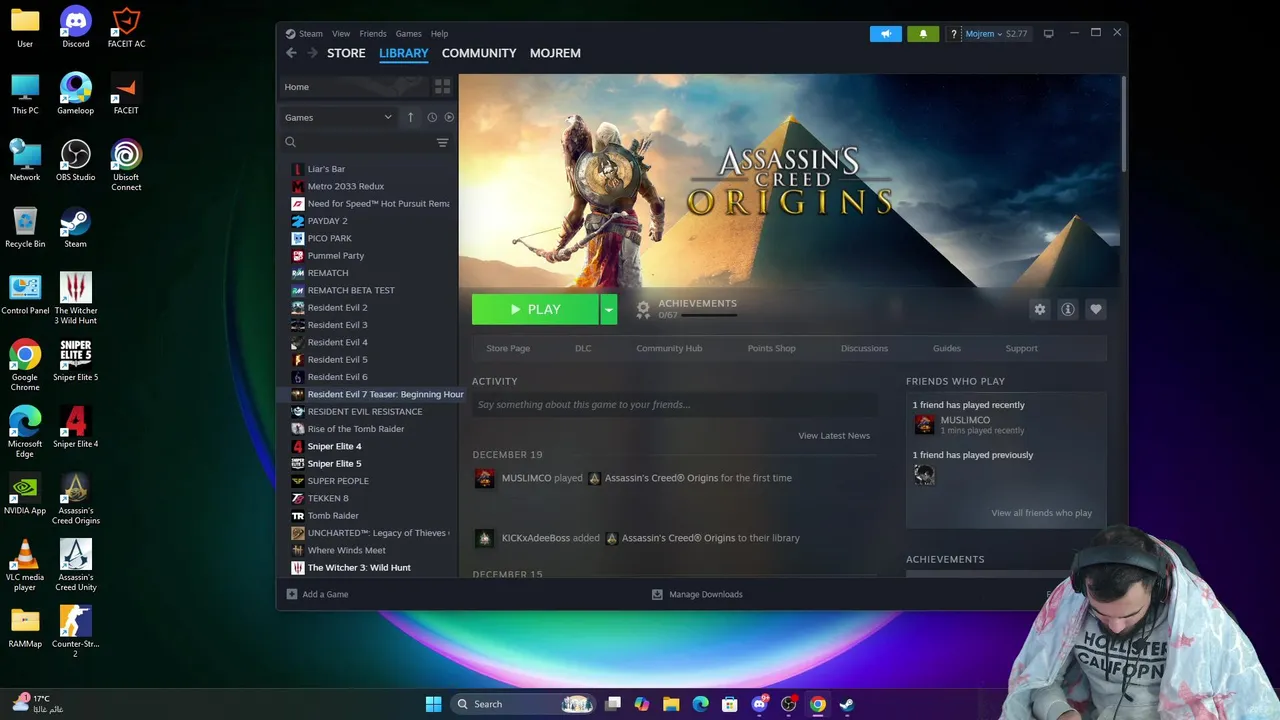Open Microsoft Store from taskbar
This screenshot has width=1280, height=720.
click(x=730, y=704)
